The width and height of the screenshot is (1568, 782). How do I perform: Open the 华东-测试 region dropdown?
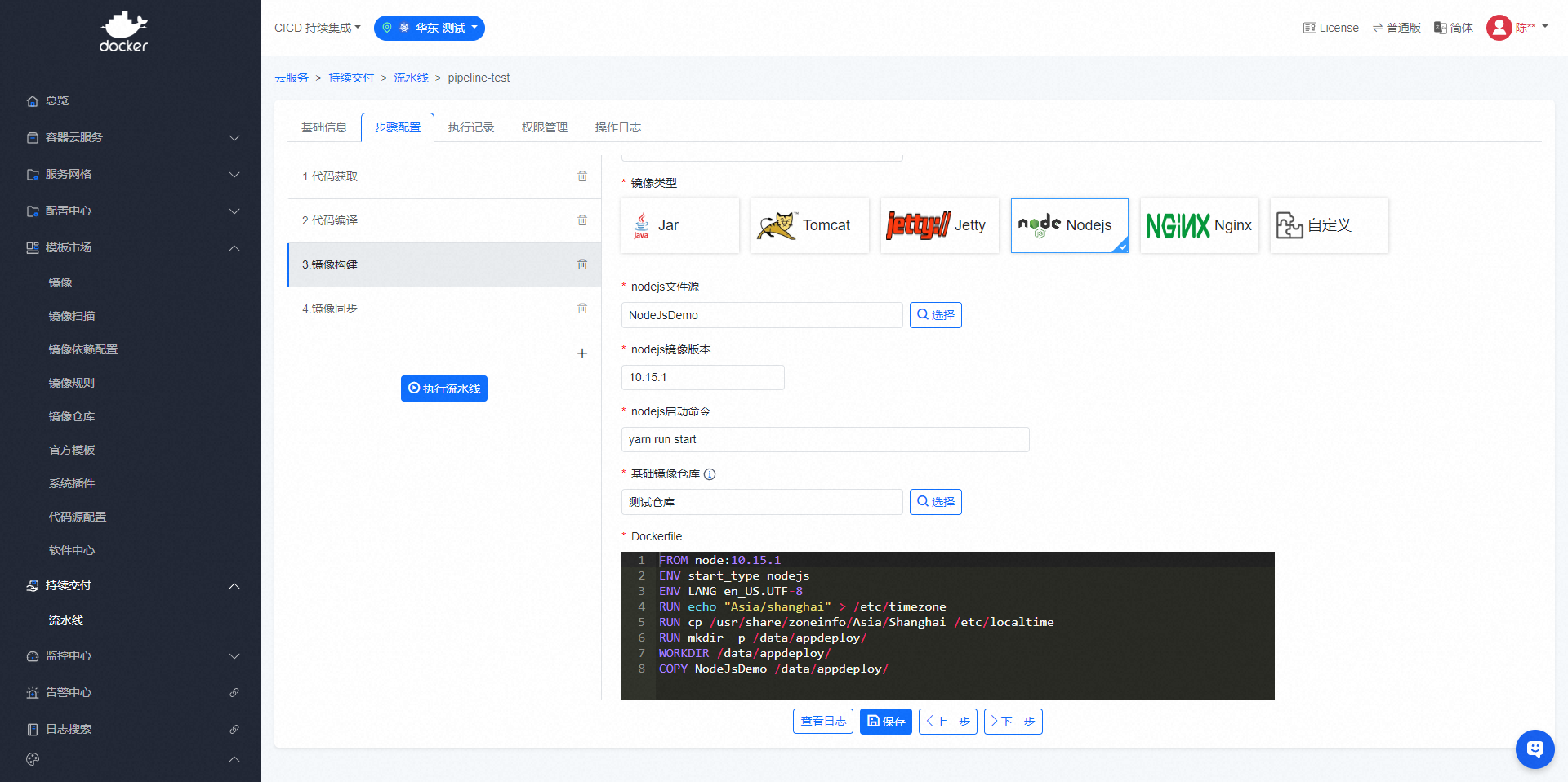coord(430,28)
